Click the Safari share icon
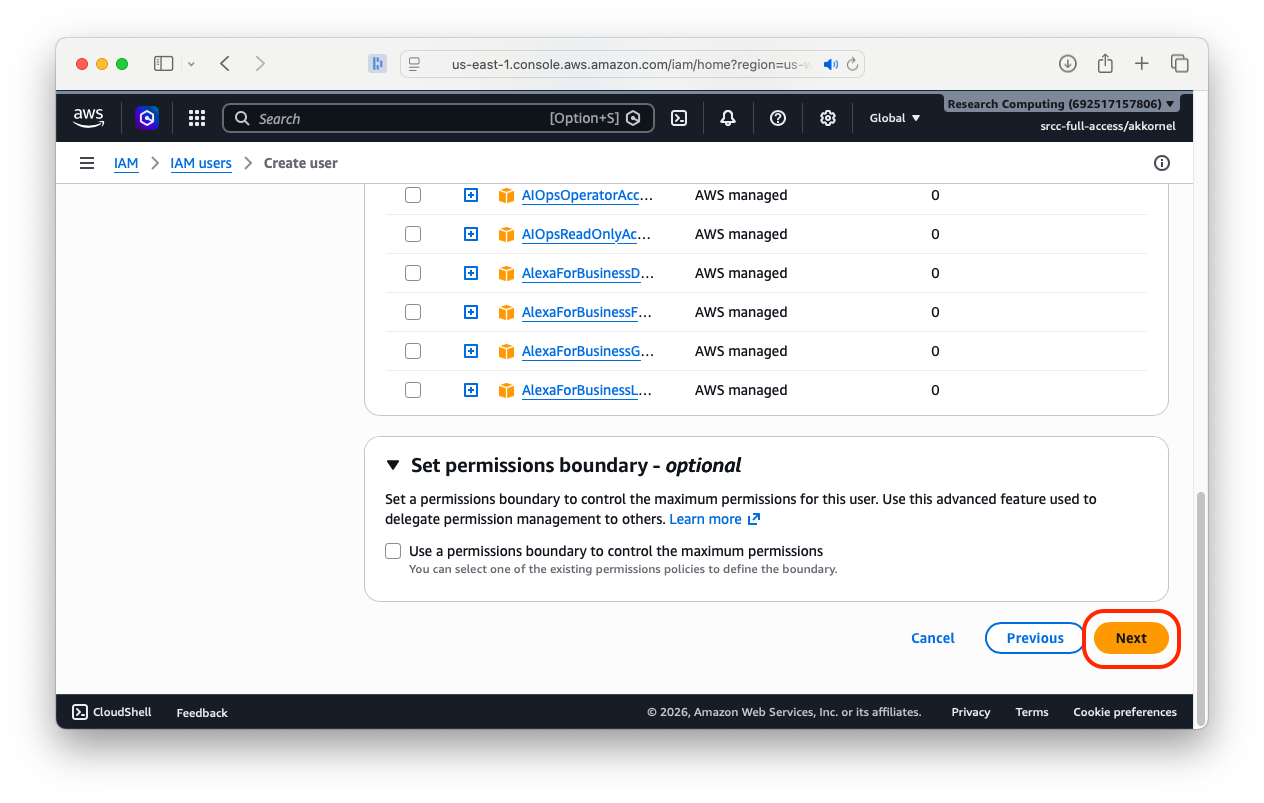1264x803 pixels. [1105, 63]
